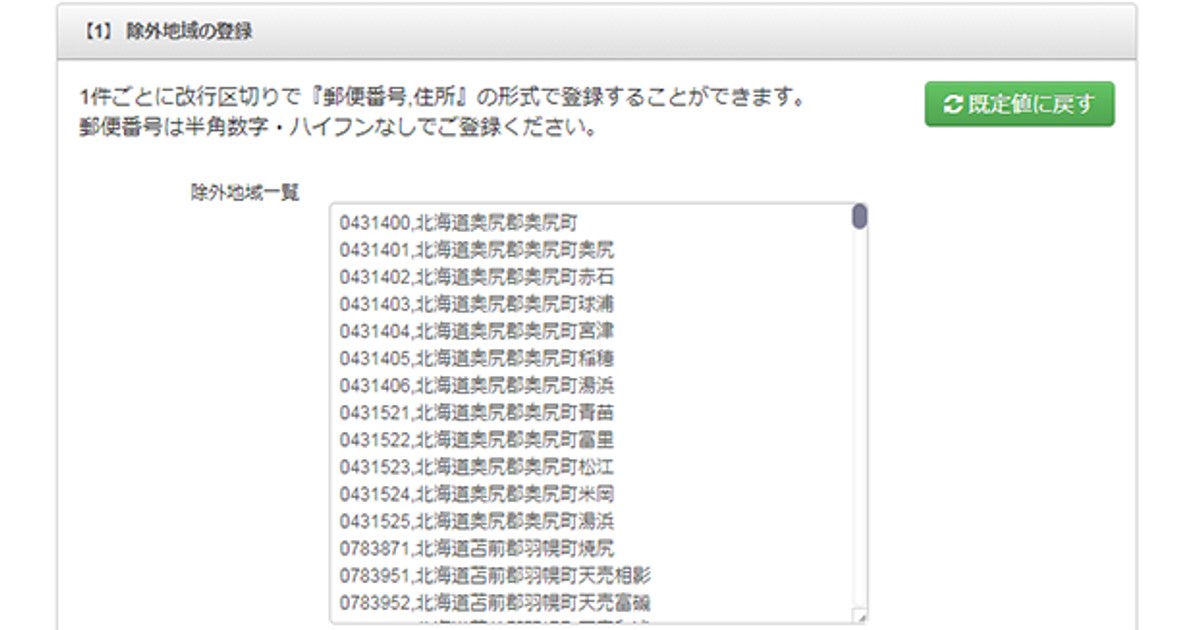Click the 【1】除外地域の登録 panel heading
Viewport: 1200px width, 630px height.
click(x=168, y=32)
